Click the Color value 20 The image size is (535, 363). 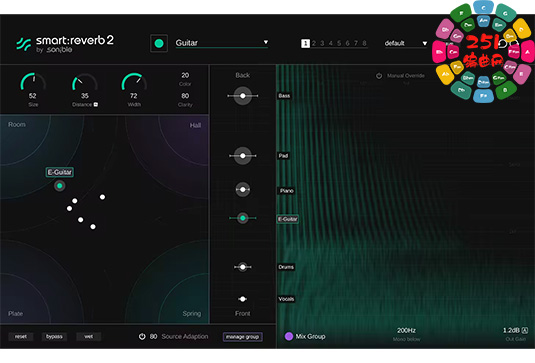coord(185,75)
